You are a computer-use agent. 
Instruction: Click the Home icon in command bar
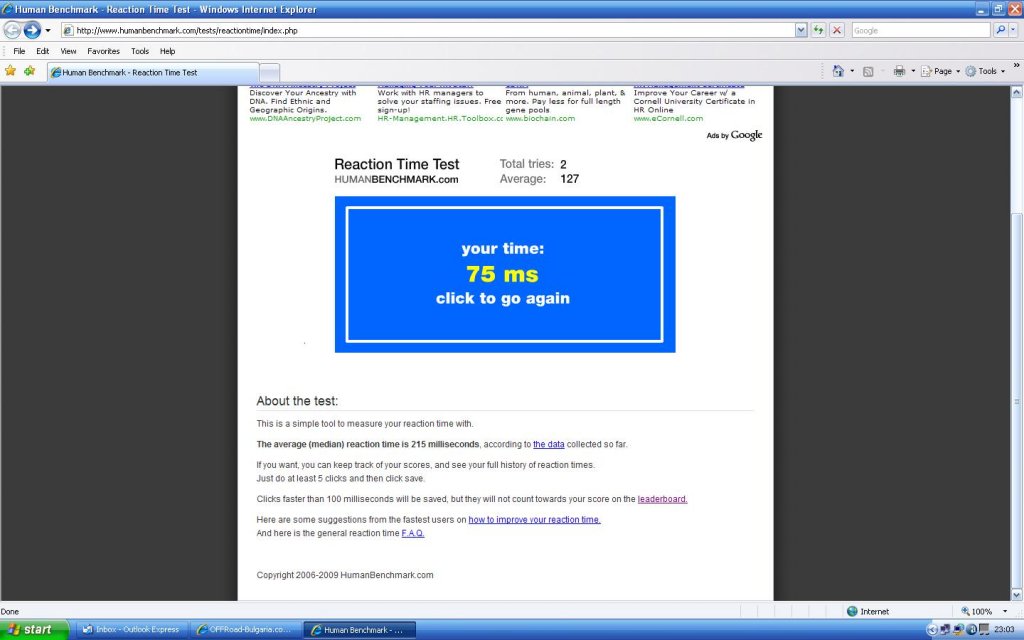(x=838, y=71)
